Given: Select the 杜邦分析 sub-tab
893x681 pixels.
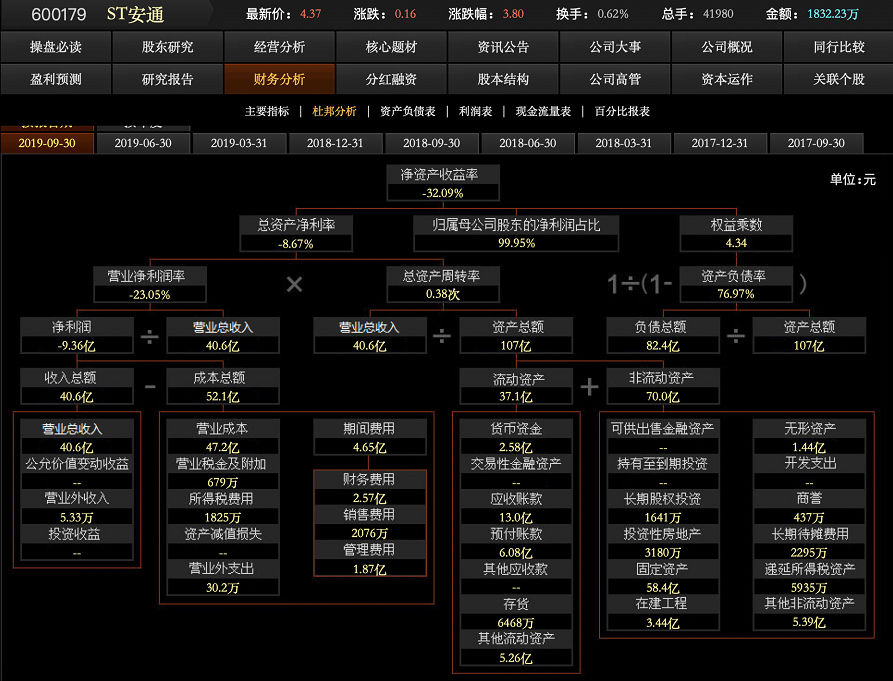Looking at the screenshot, I should click(334, 111).
